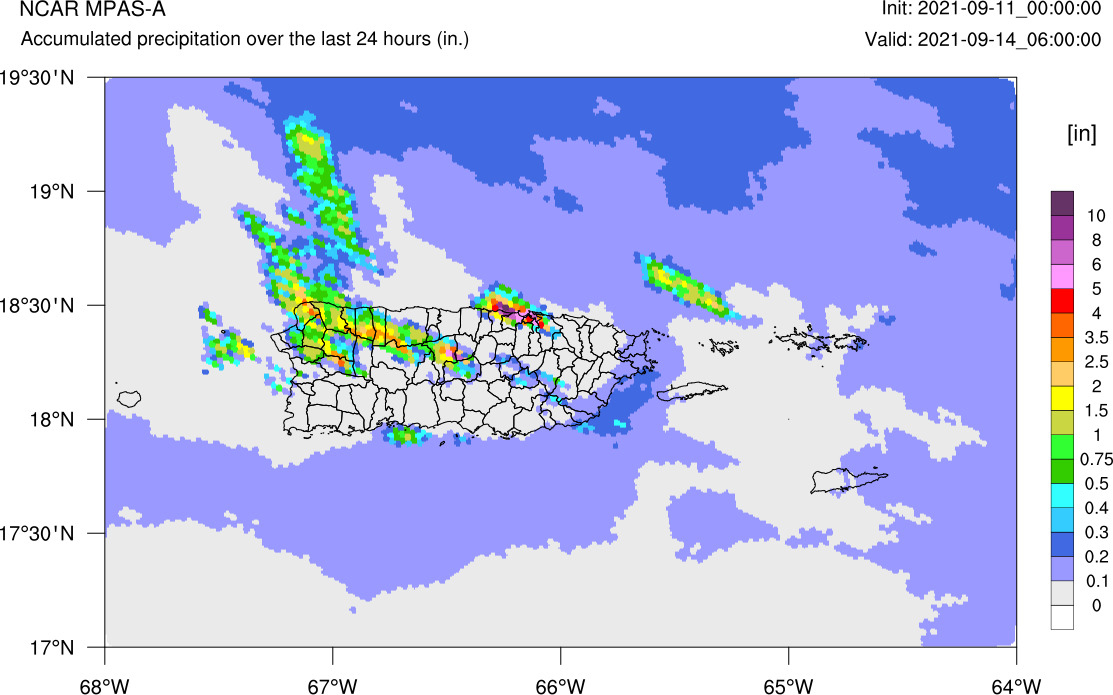This screenshot has width=1113, height=695.
Task: Select the purple swatch between 8 and 10
Action: tap(1062, 228)
